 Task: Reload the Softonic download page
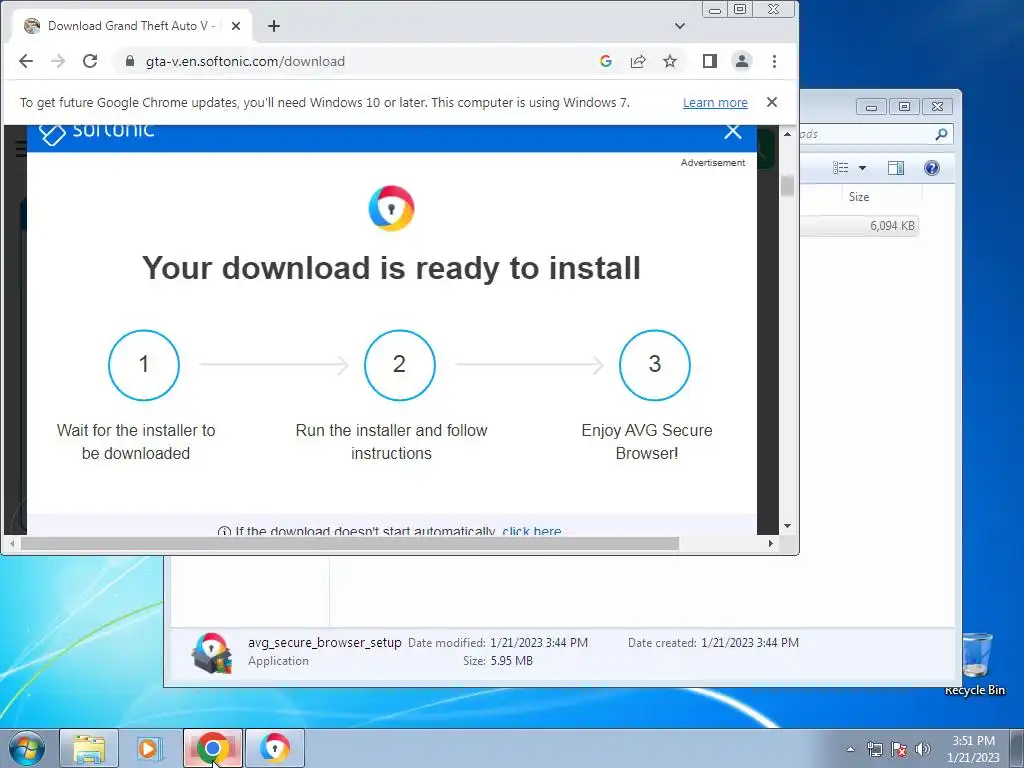coord(90,61)
